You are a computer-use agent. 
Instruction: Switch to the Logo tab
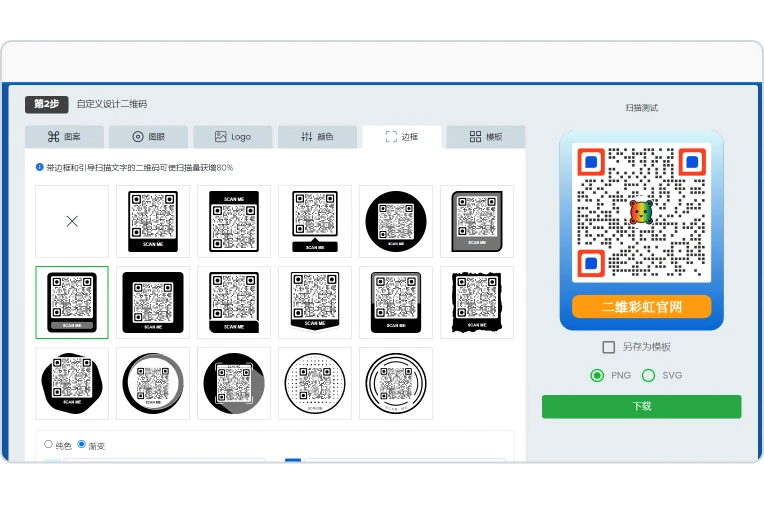pos(233,136)
